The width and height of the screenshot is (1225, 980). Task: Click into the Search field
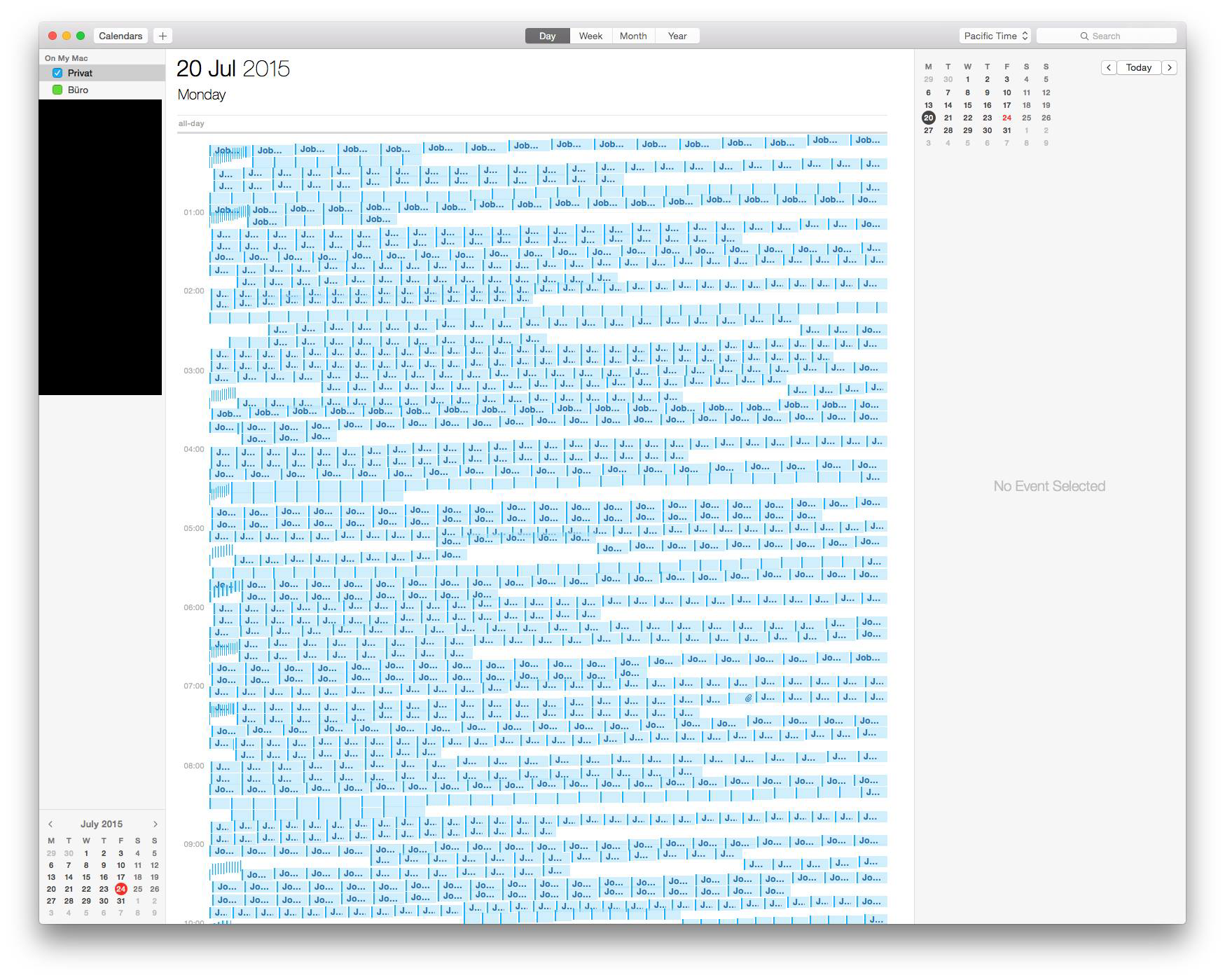(x=1107, y=36)
